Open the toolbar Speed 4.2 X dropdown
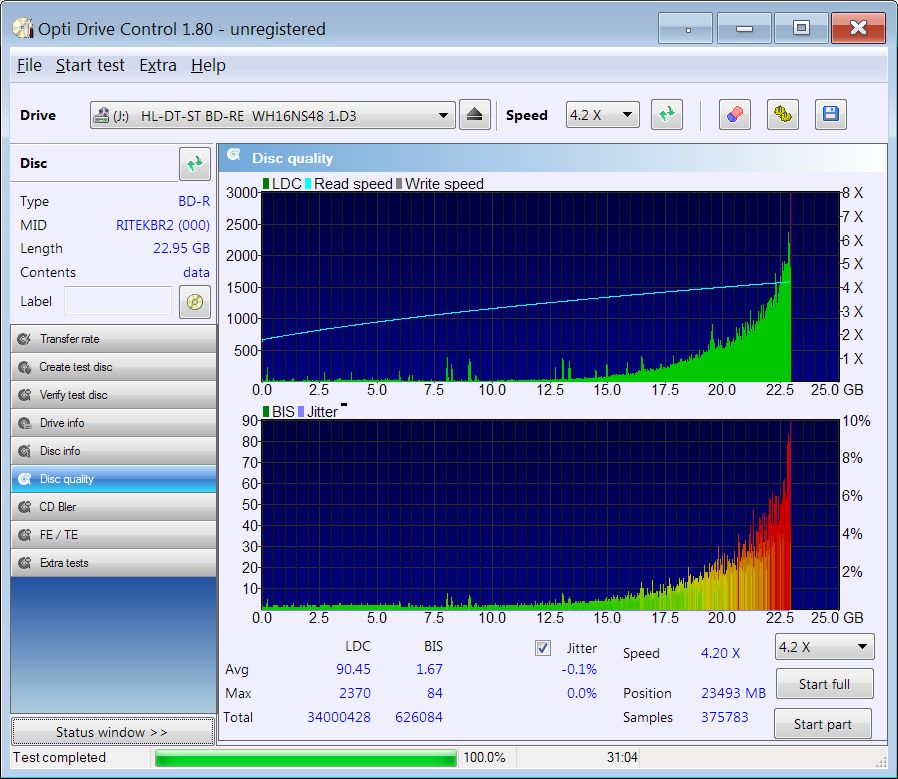Screen dimensions: 898x779 pyautogui.click(x=602, y=115)
